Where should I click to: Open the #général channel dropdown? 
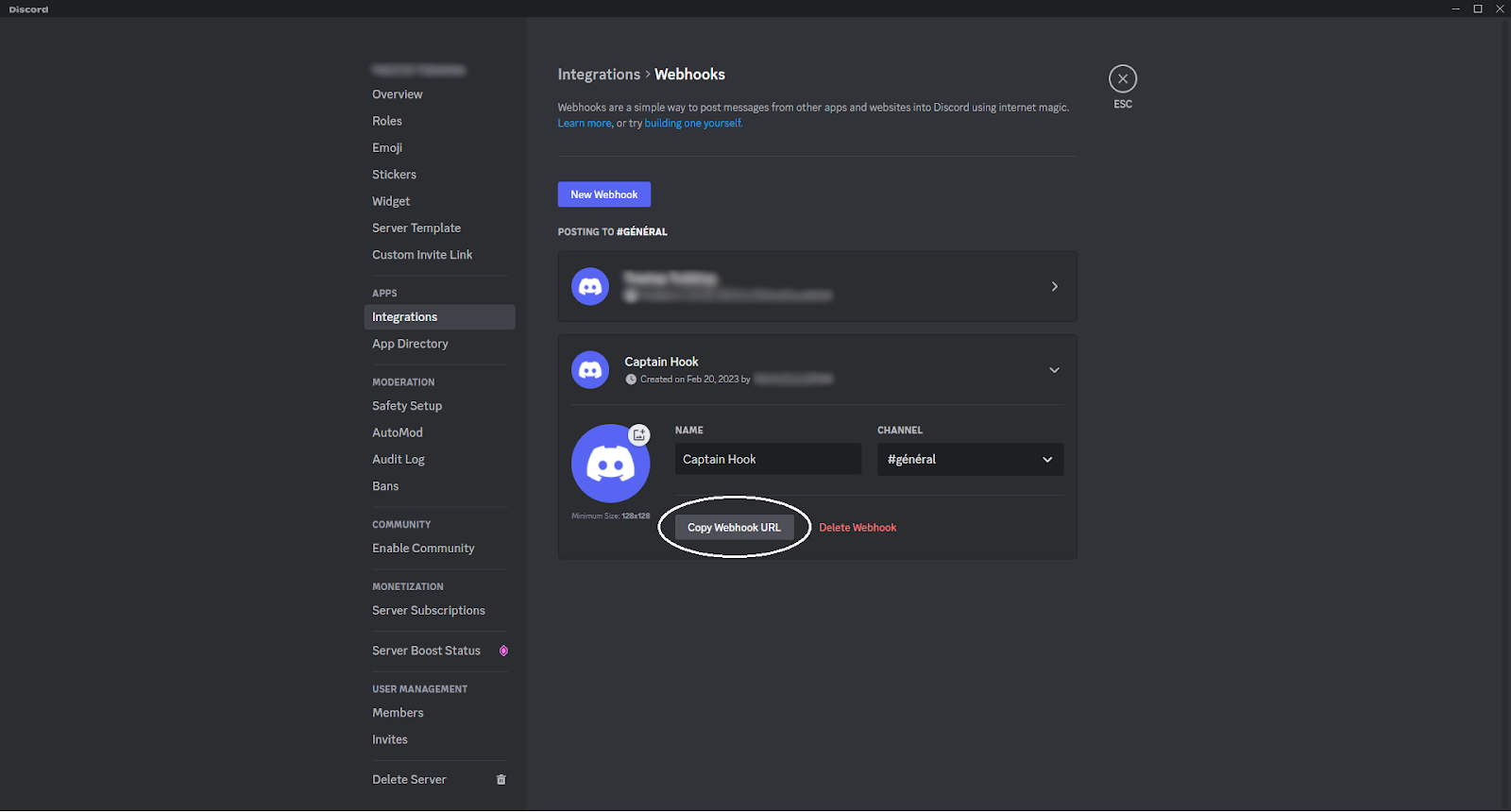click(970, 460)
